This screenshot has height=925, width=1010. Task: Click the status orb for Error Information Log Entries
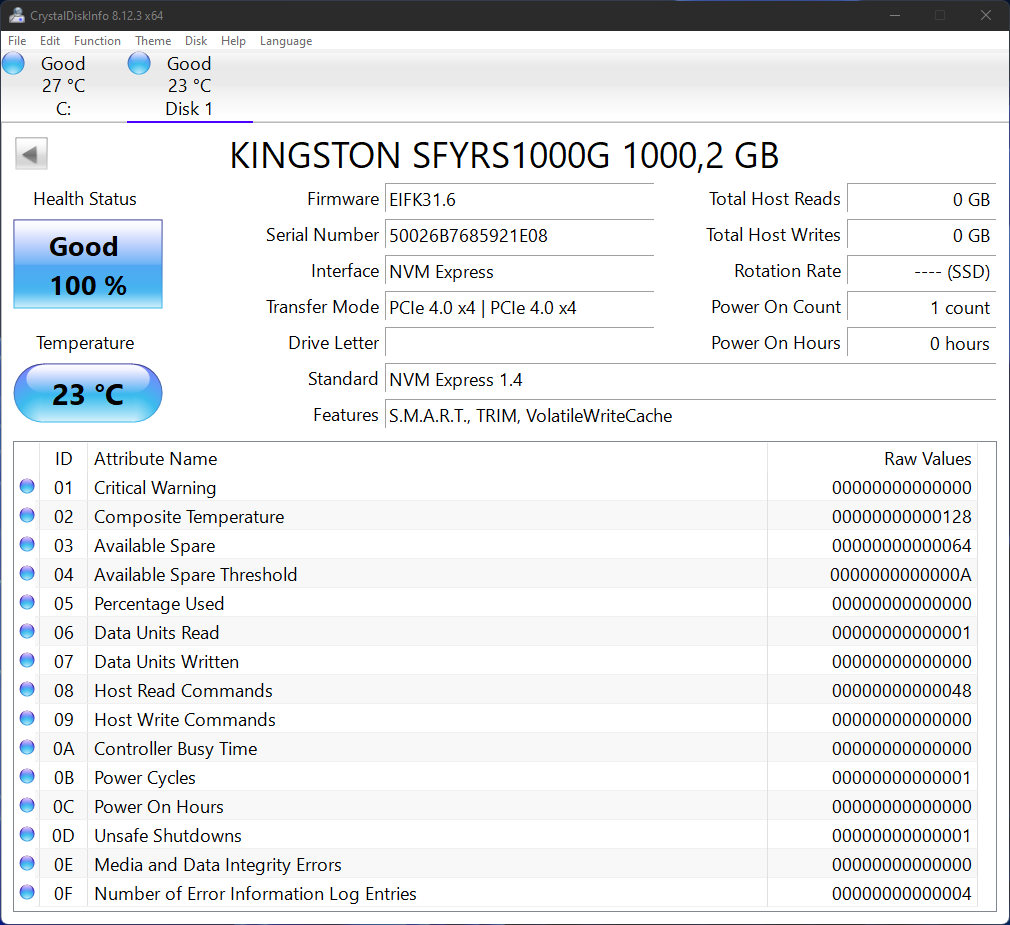click(x=27, y=892)
